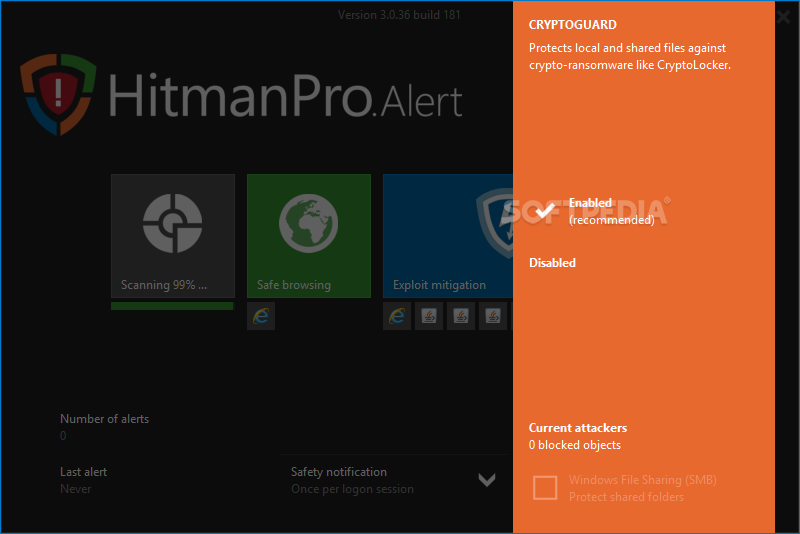
Task: Close the window with the X
Action: (x=784, y=17)
